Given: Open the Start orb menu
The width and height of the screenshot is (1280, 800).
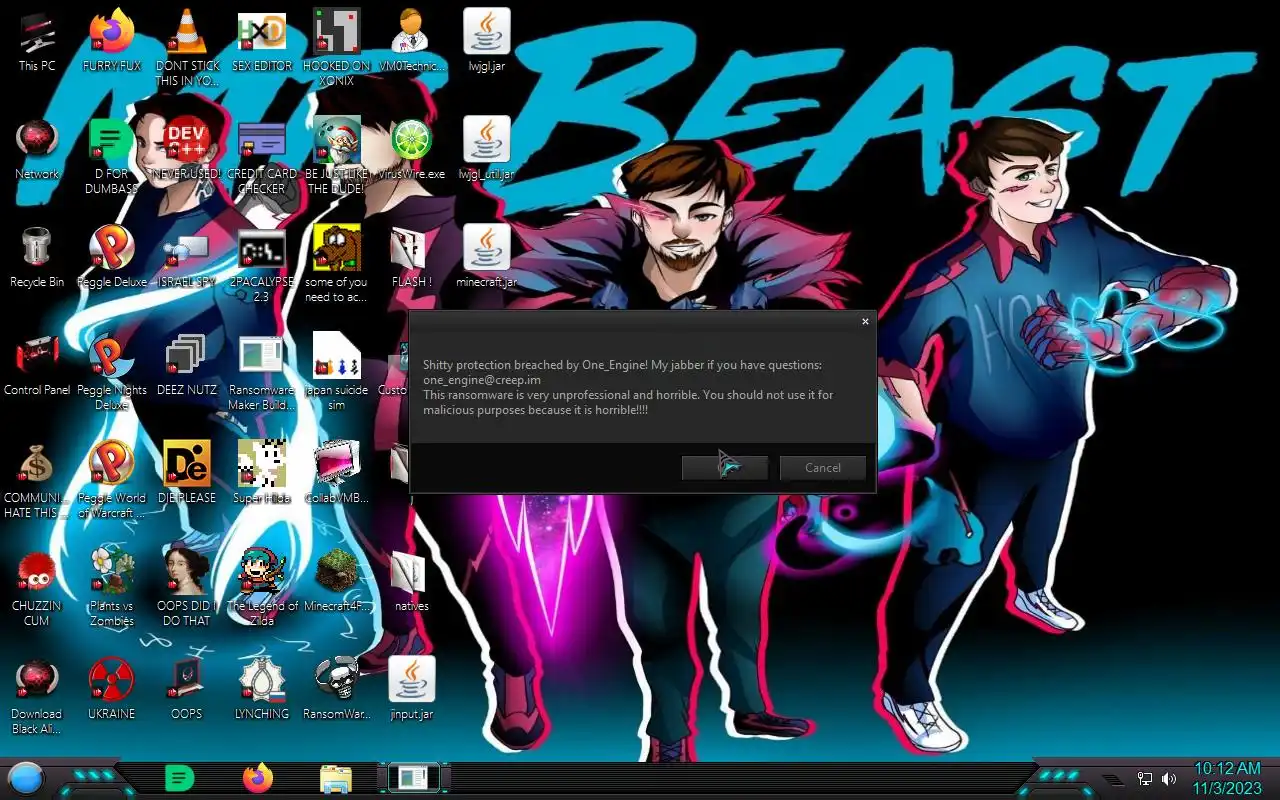Looking at the screenshot, I should pos(26,778).
